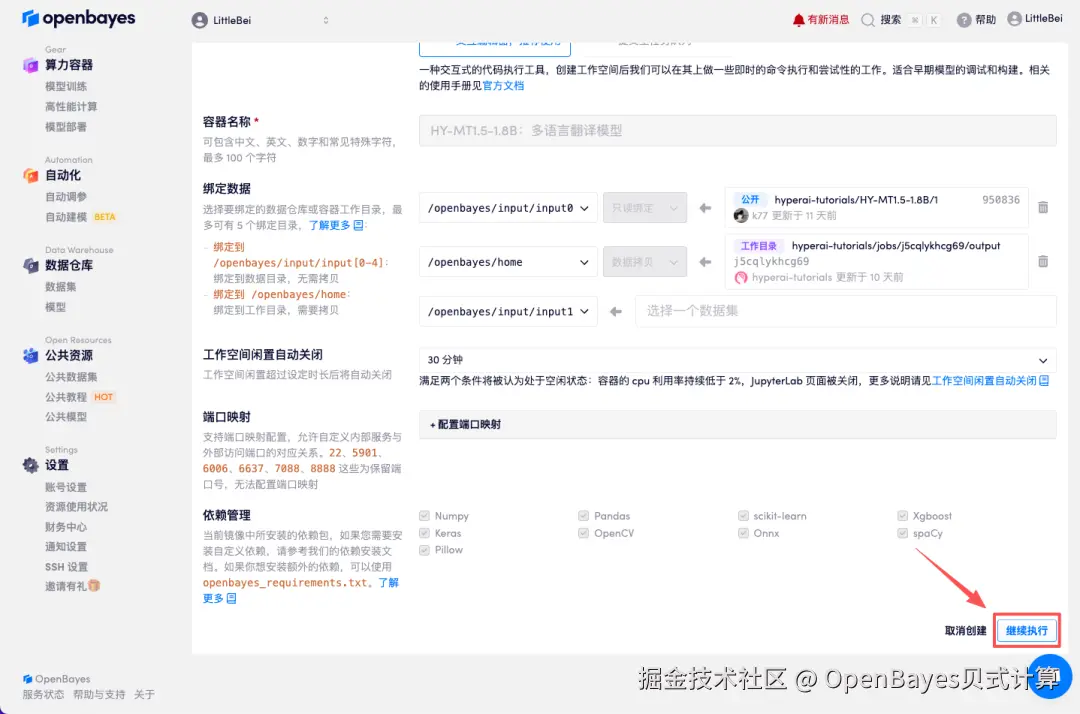Click the hyperai-tutorials user avatar

point(741,277)
